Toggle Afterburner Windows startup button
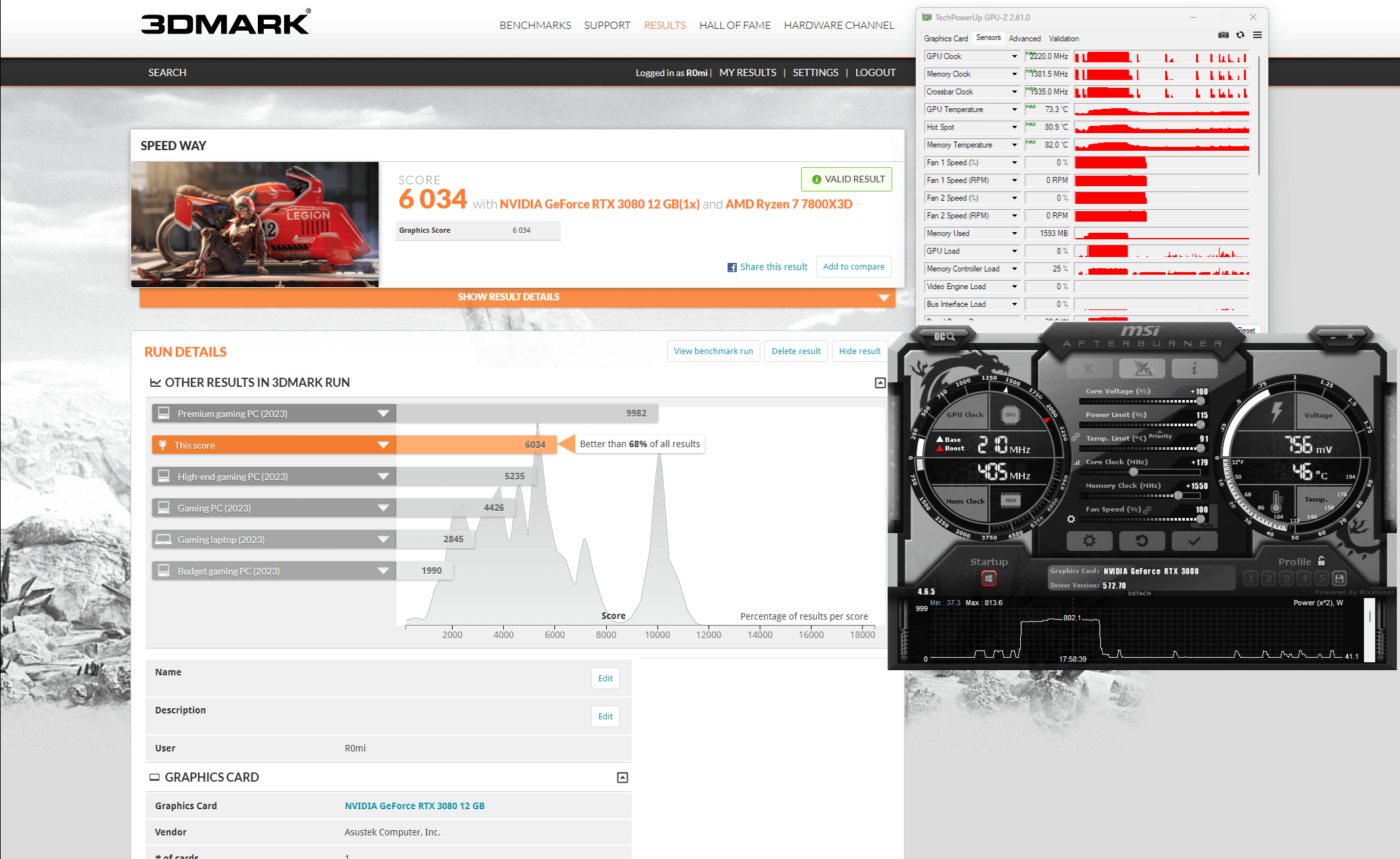The width and height of the screenshot is (1400, 859). (x=989, y=578)
